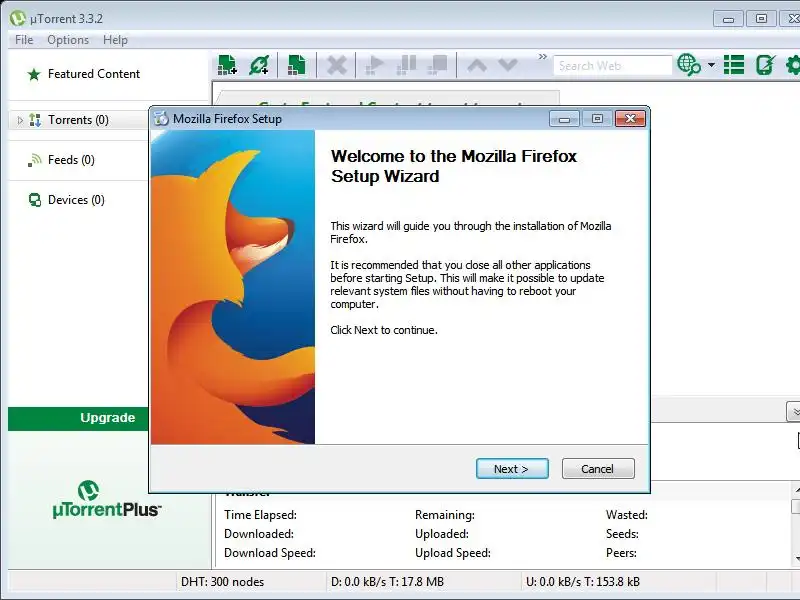This screenshot has width=800, height=600.
Task: Expand the toolbar overflow chevron
Action: 542,57
